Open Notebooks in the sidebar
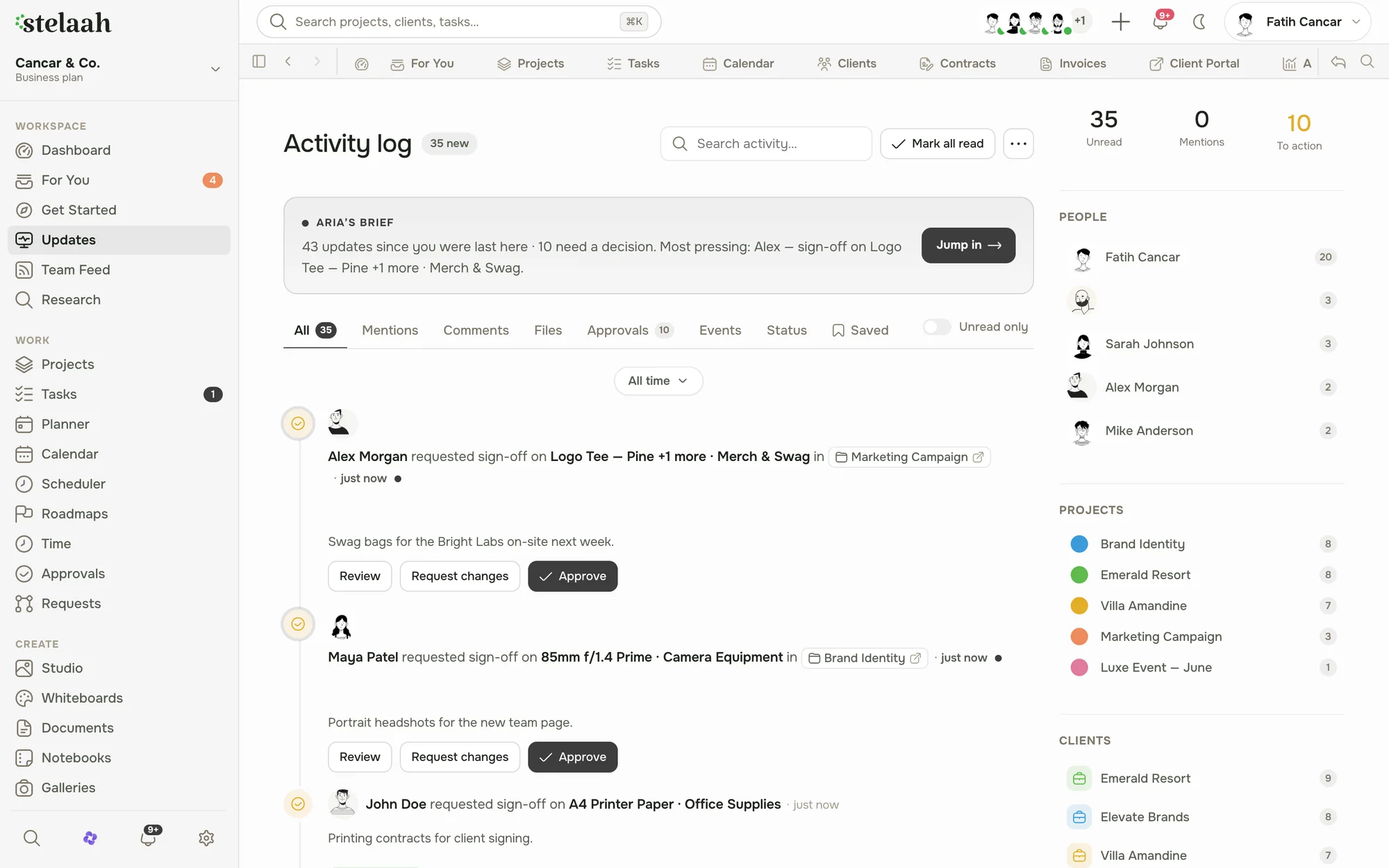The width and height of the screenshot is (1389, 868). tap(119, 757)
